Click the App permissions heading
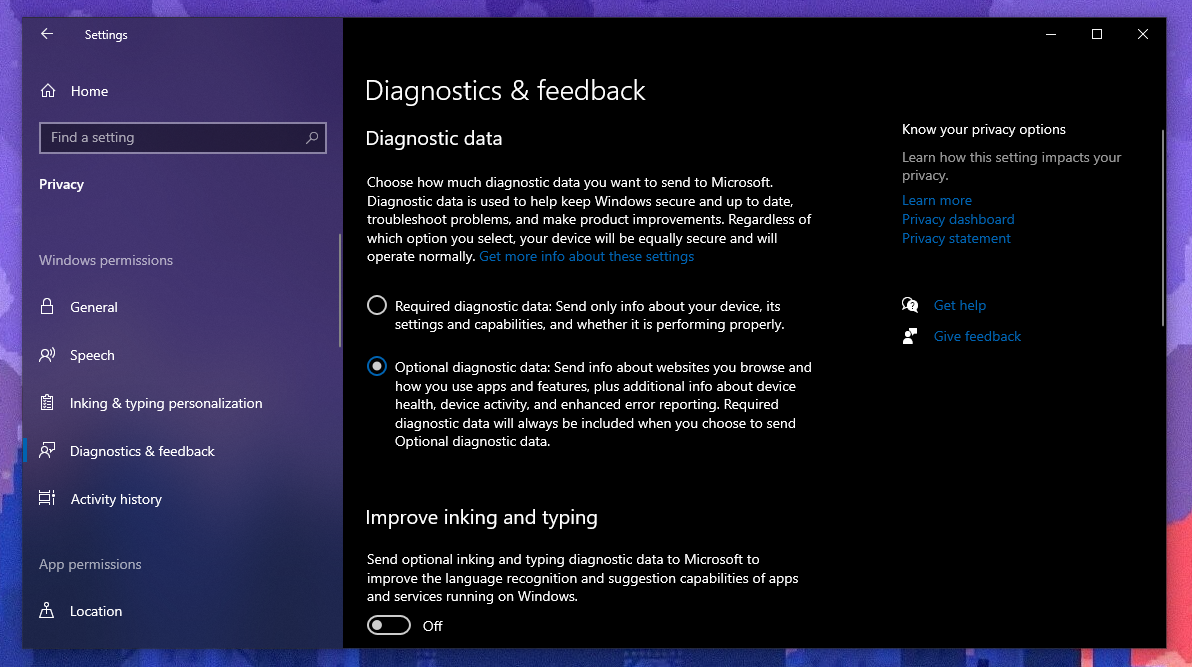1192x667 pixels. (x=90, y=564)
